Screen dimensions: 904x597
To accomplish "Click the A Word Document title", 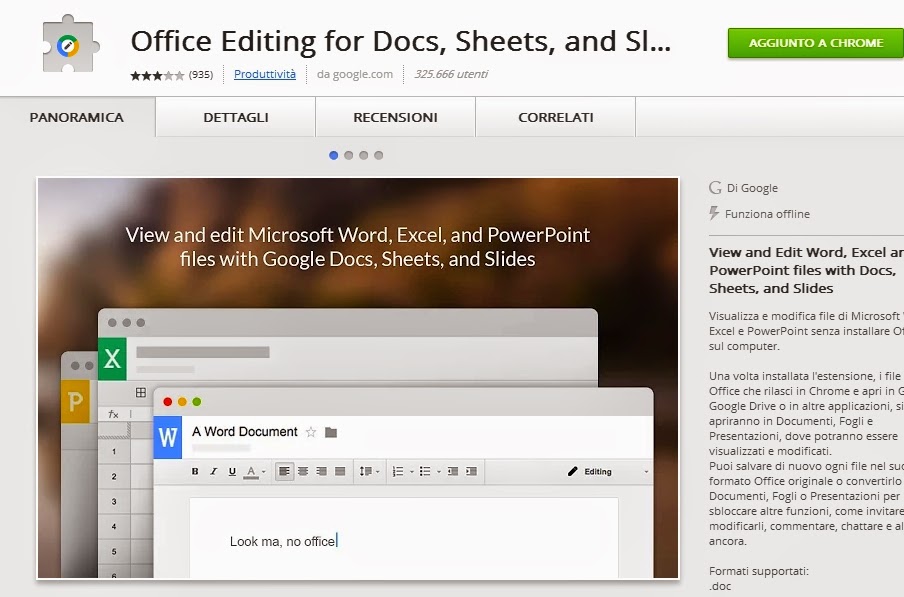I will pyautogui.click(x=244, y=432).
